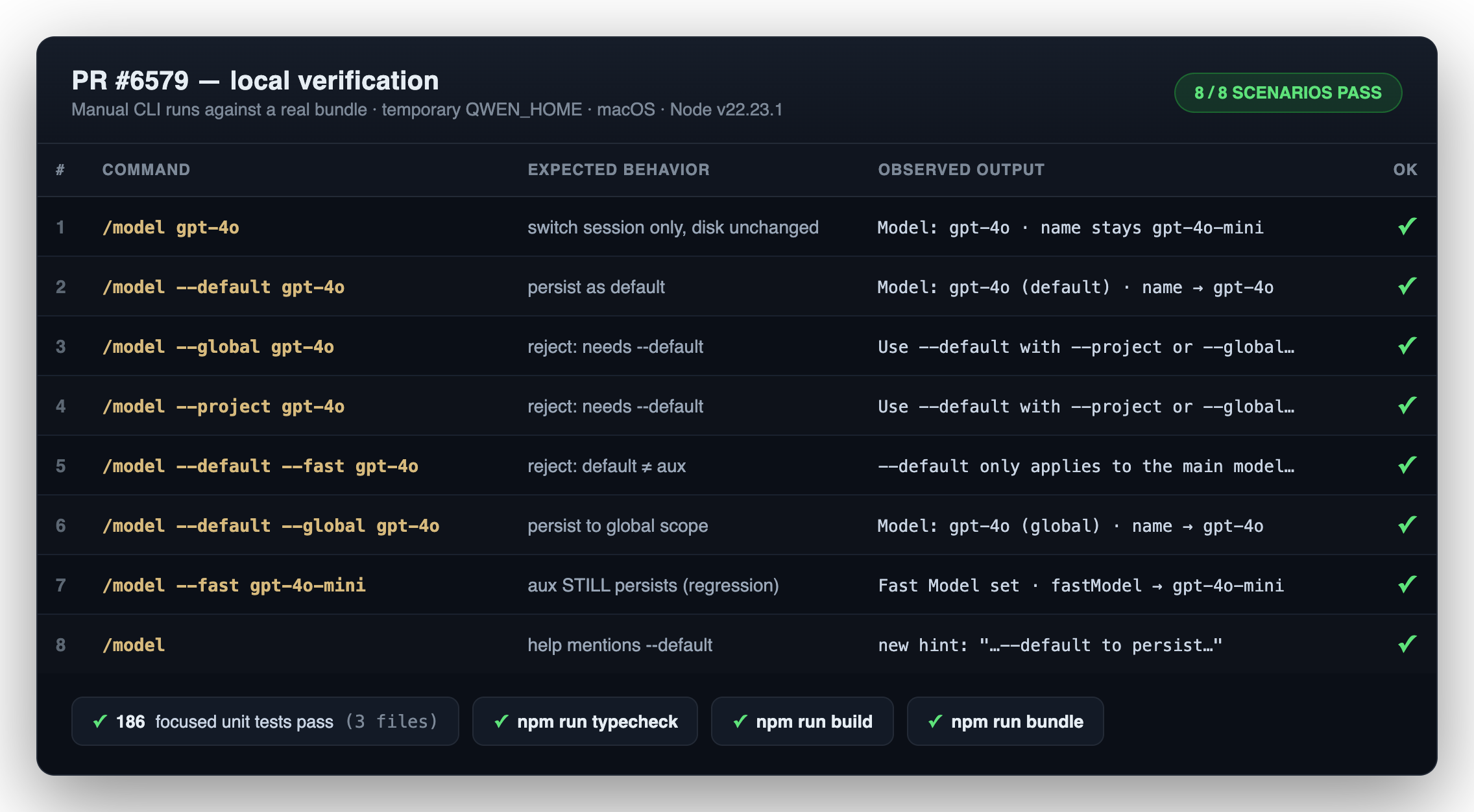Image resolution: width=1474 pixels, height=812 pixels.
Task: Click the PR #6579 — local verification title
Action: coord(255,80)
